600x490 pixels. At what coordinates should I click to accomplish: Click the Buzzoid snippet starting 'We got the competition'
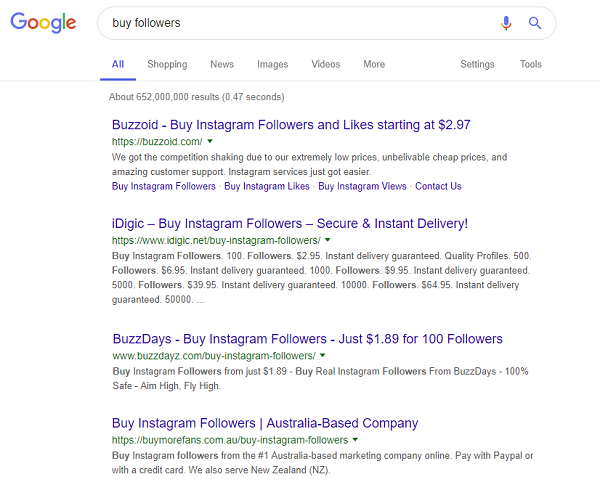tap(310, 164)
